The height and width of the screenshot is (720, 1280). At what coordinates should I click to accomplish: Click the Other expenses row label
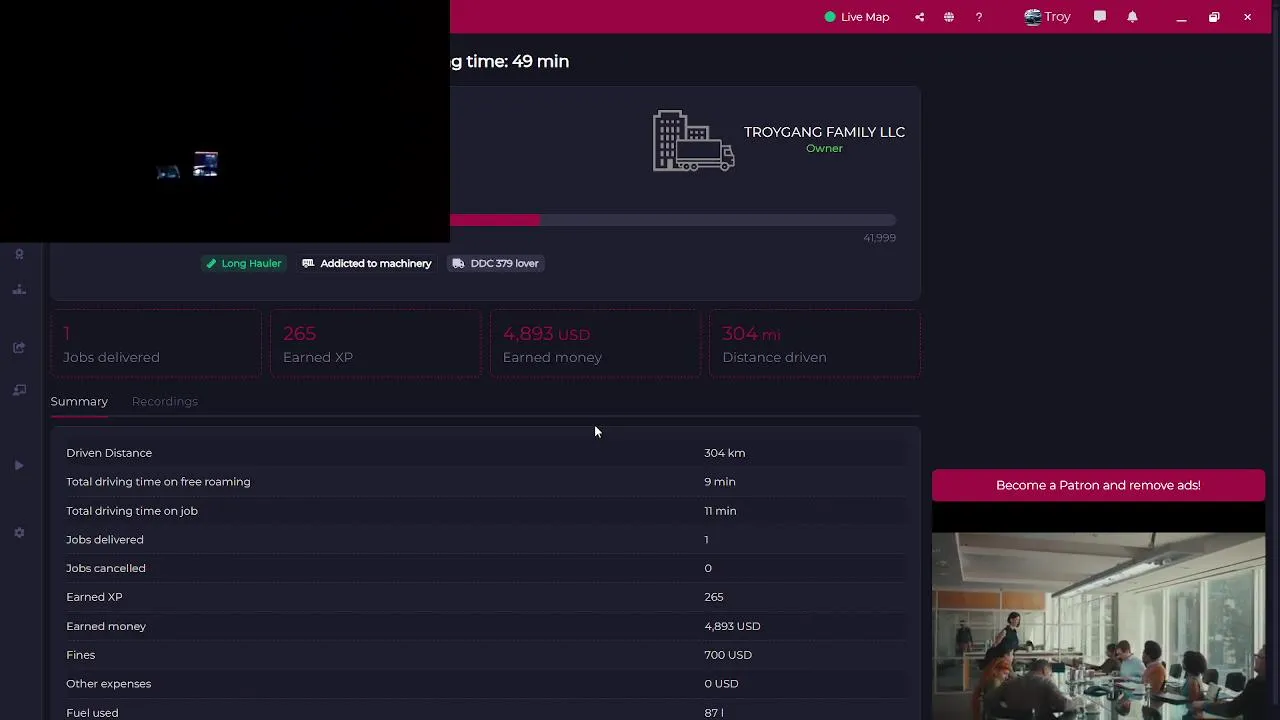pyautogui.click(x=109, y=684)
